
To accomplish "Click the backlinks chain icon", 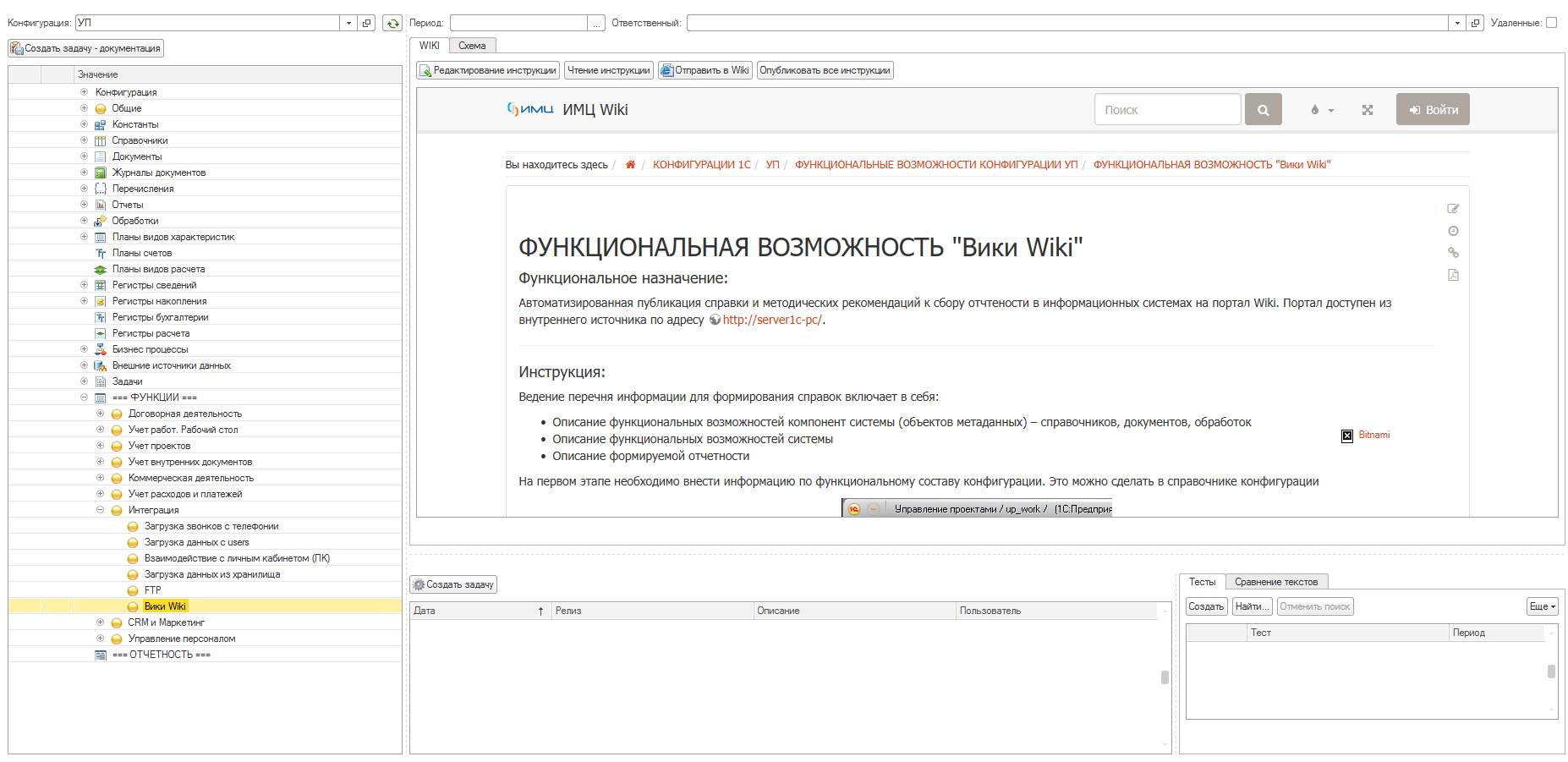I will pos(1453,253).
